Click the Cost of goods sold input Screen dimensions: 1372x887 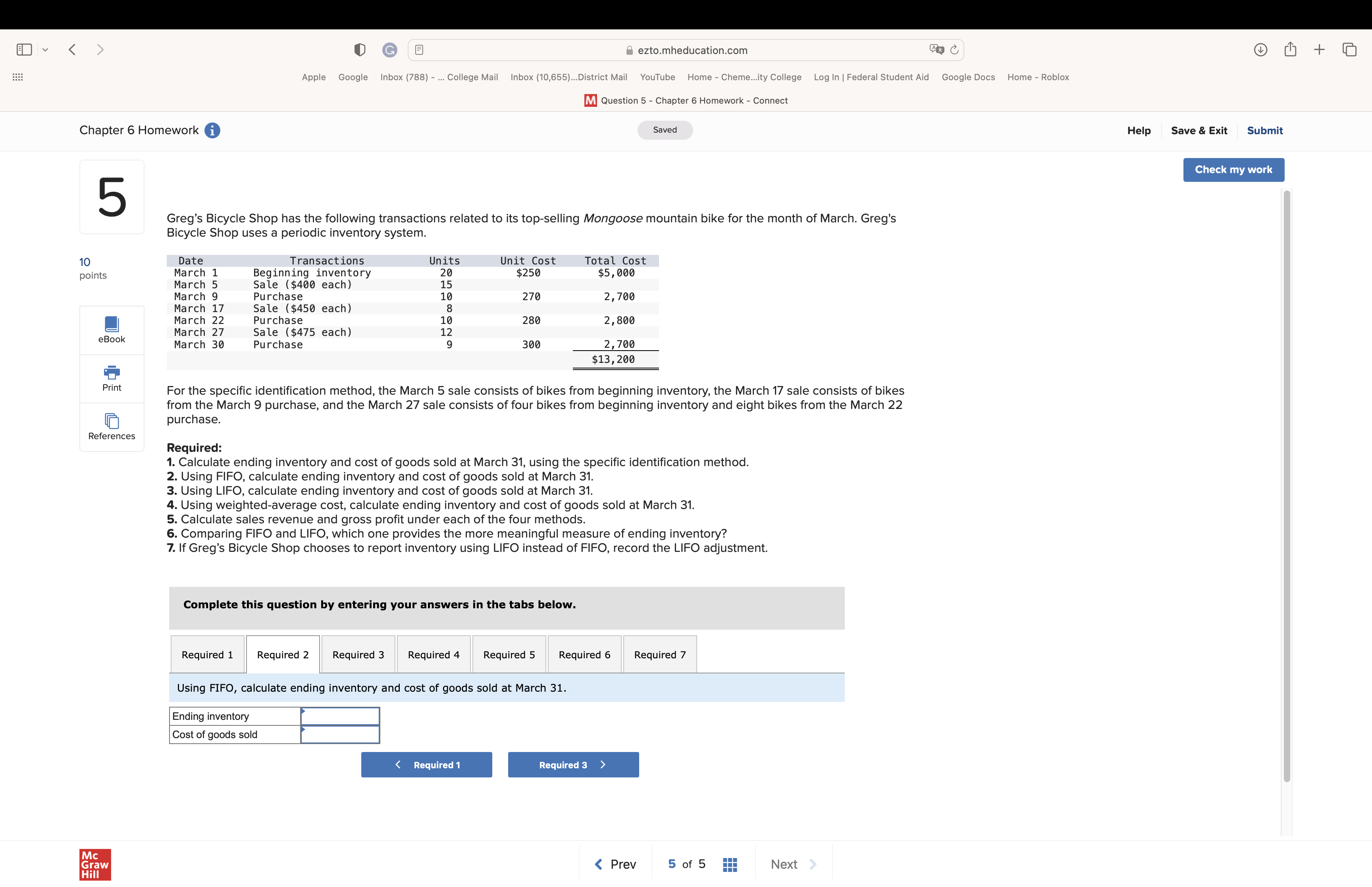(340, 735)
